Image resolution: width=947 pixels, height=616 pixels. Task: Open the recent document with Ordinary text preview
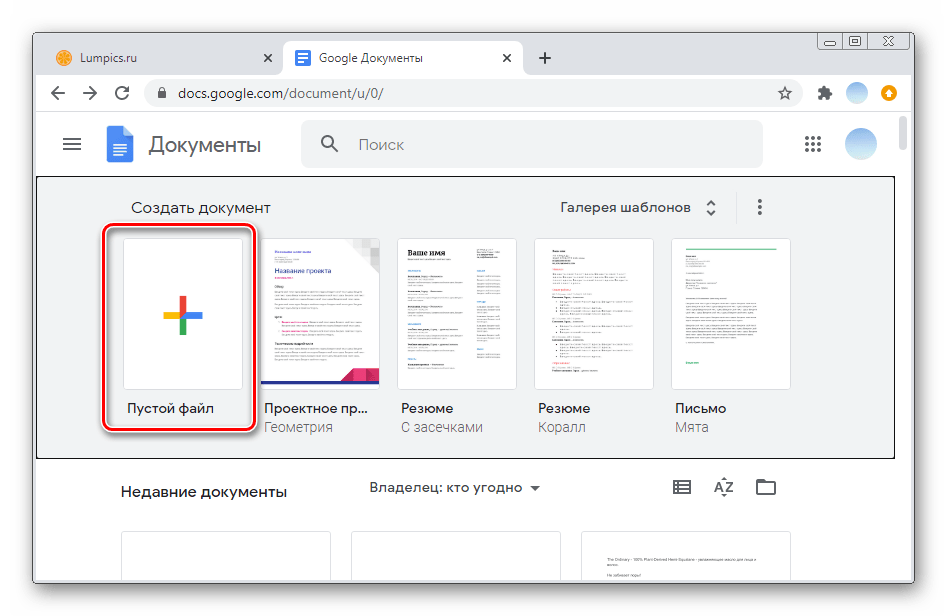pos(685,556)
